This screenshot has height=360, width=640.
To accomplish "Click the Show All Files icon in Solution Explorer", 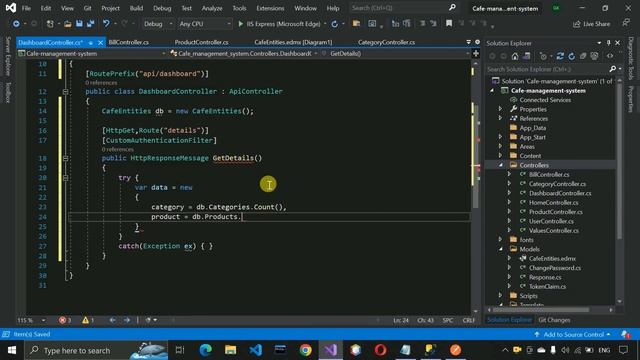I will pyautogui.click(x=594, y=56).
